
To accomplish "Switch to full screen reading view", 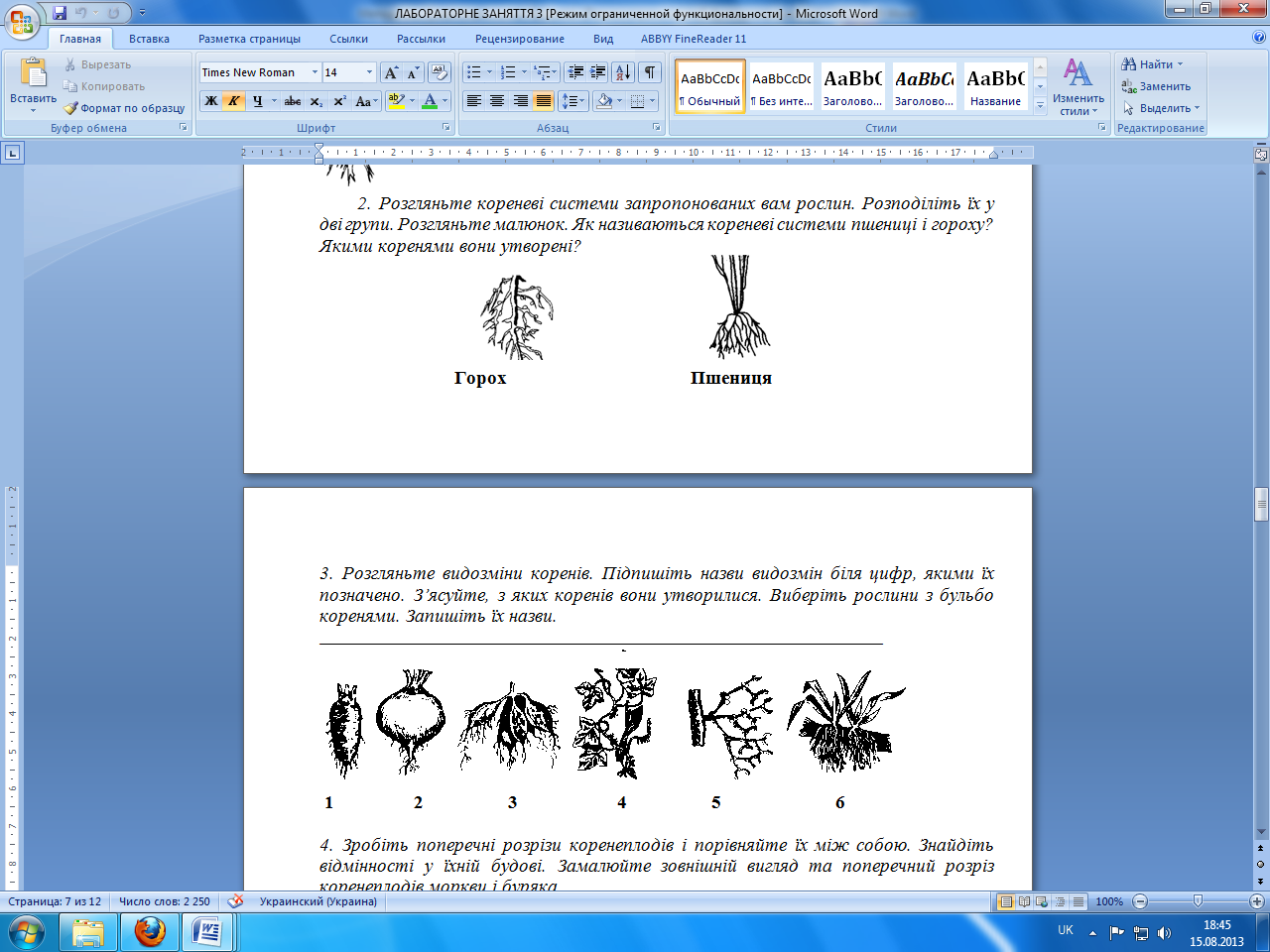I will tap(1024, 901).
